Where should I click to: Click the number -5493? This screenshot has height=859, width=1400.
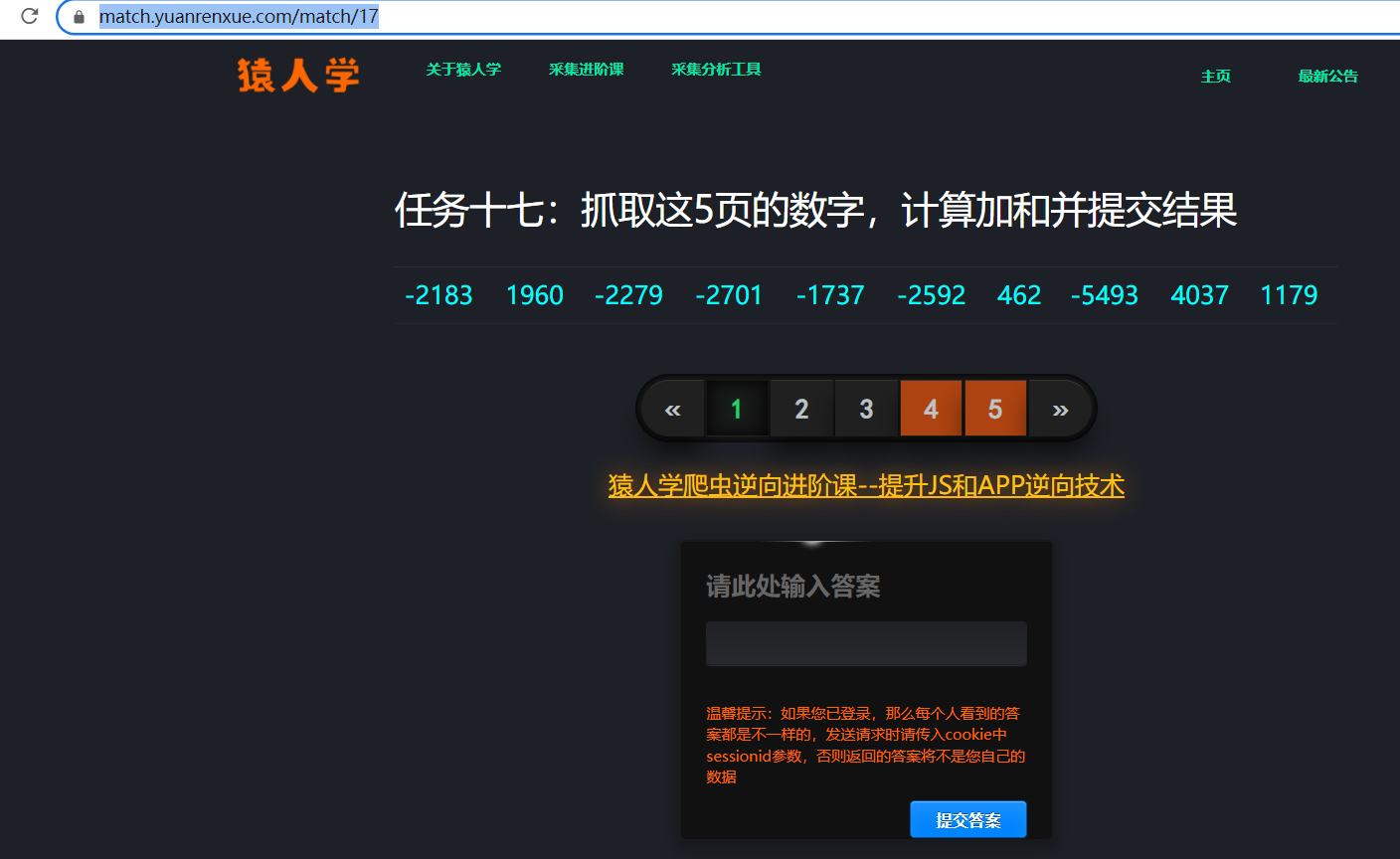coord(1105,295)
